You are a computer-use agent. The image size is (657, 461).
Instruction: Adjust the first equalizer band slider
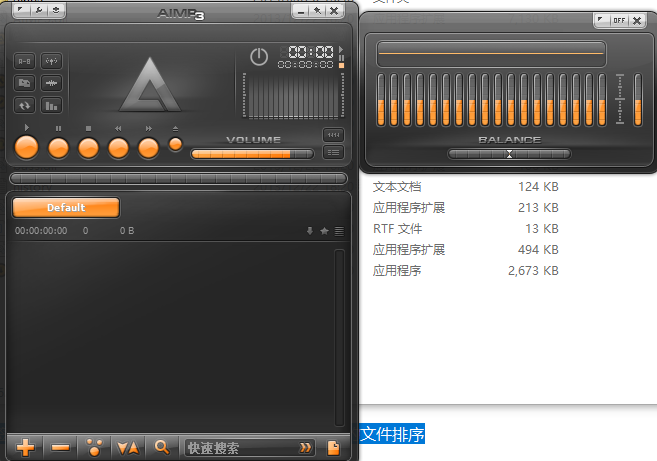pyautogui.click(x=381, y=100)
